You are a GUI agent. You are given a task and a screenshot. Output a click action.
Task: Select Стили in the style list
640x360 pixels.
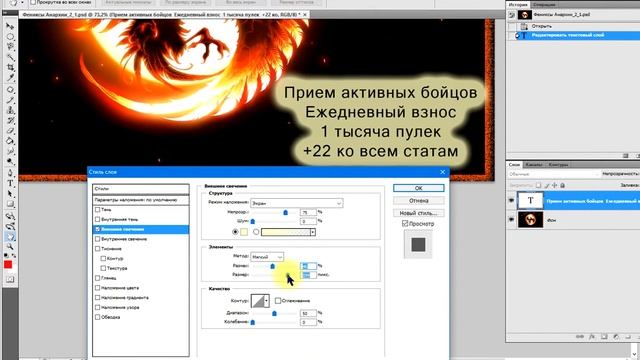pyautogui.click(x=141, y=189)
